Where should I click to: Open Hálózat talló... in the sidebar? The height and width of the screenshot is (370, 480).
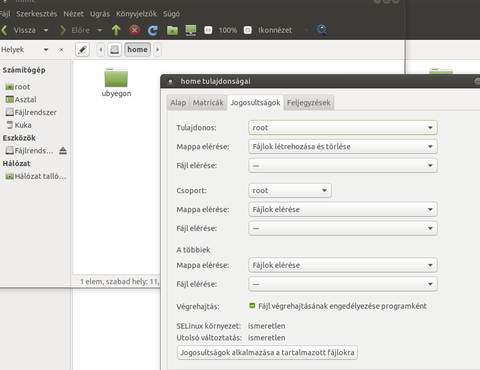click(x=36, y=176)
